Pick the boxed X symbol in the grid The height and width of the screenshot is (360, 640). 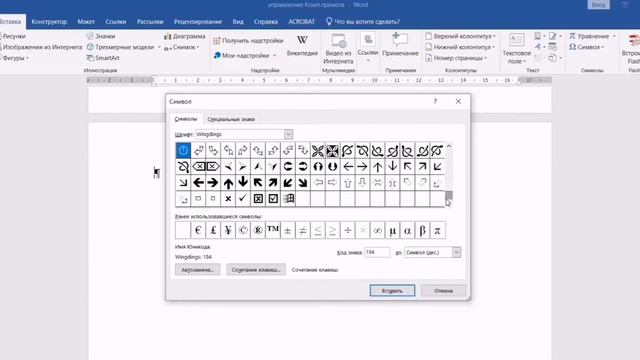click(x=258, y=199)
